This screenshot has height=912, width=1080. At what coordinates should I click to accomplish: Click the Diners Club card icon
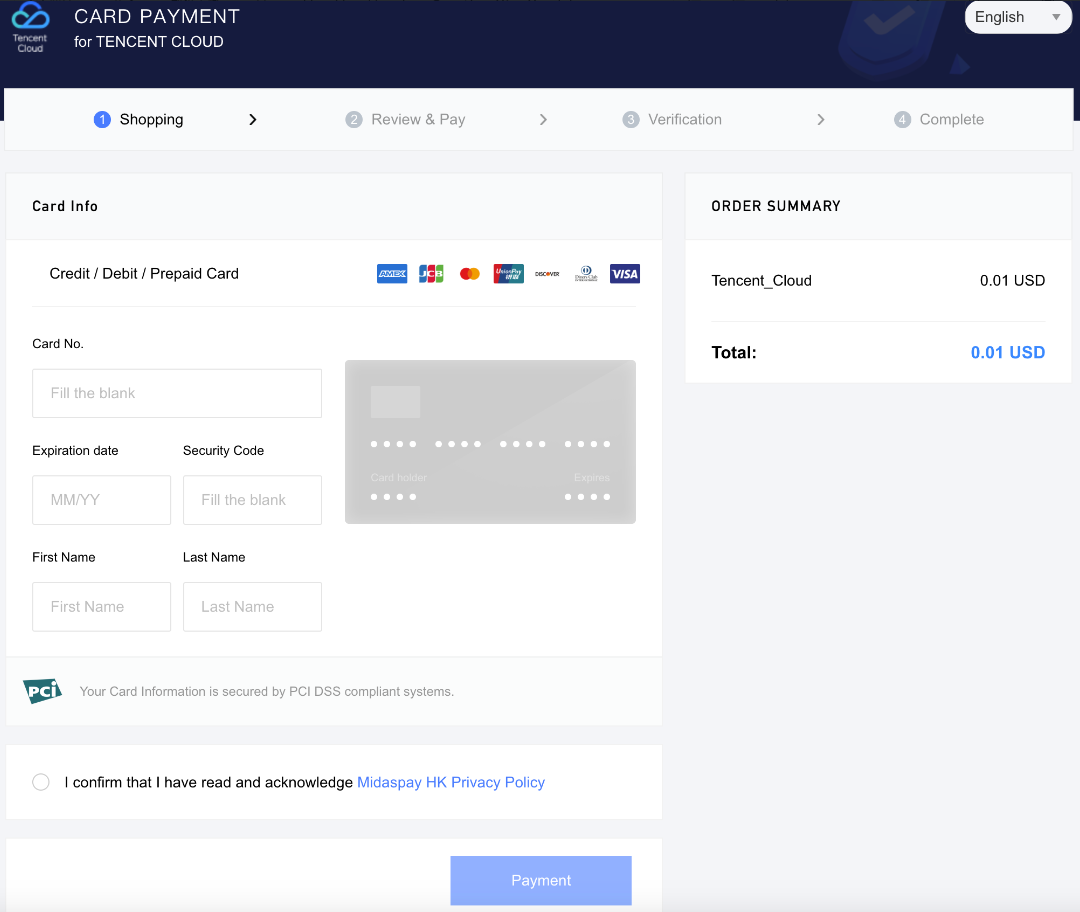pyautogui.click(x=586, y=274)
